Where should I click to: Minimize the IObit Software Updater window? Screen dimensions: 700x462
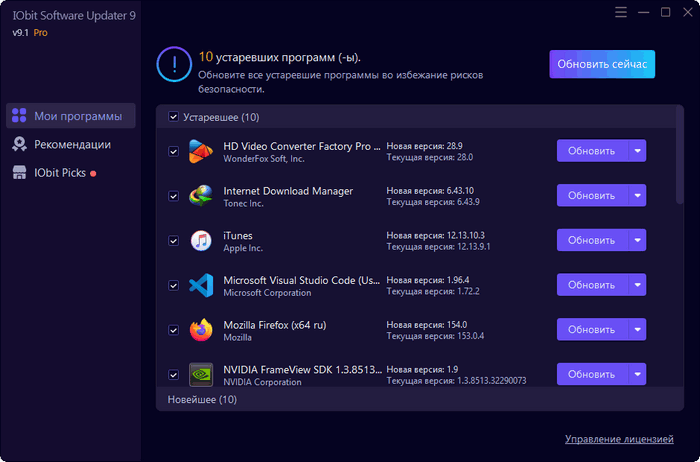tap(643, 12)
